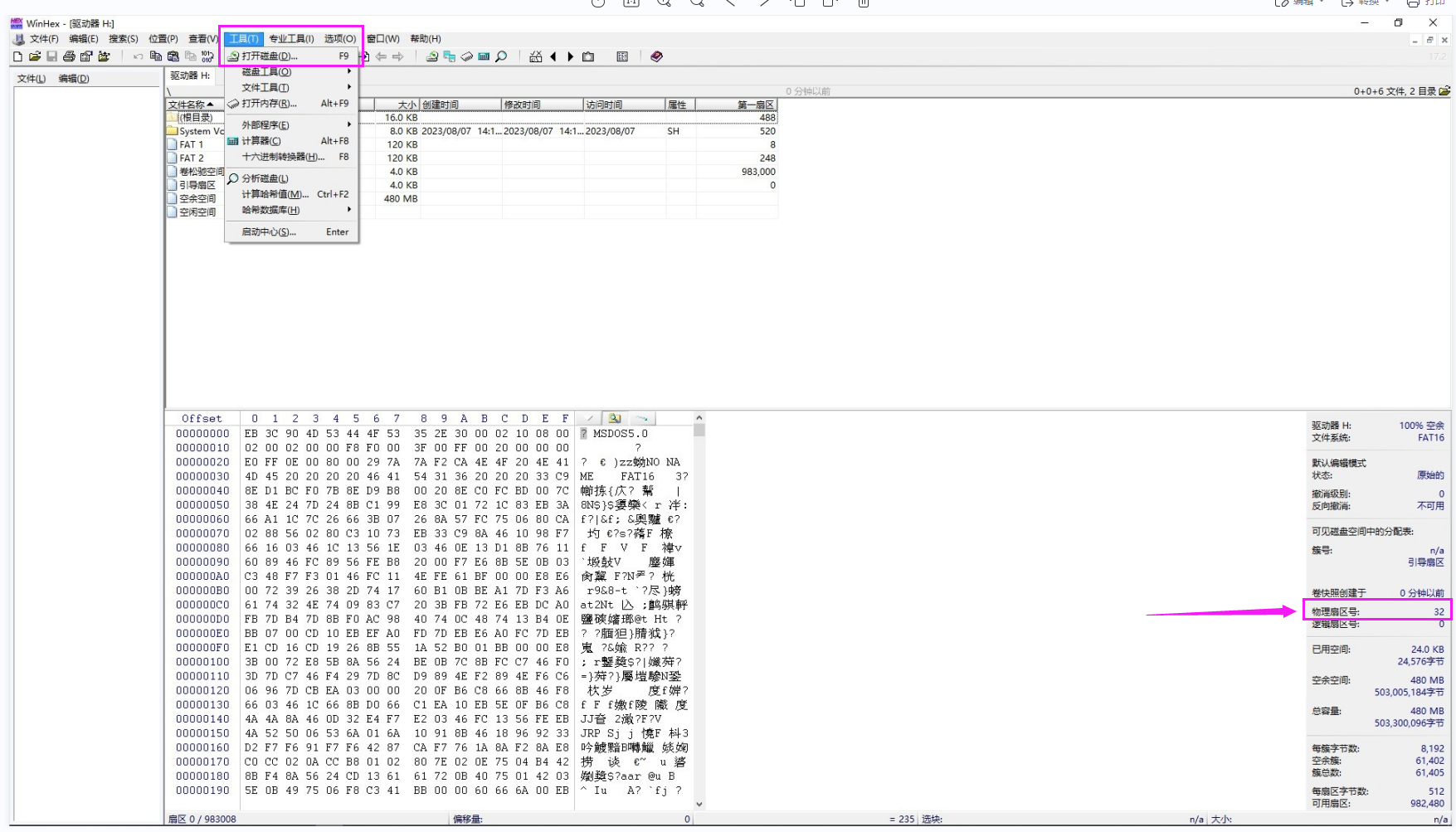1456x832 pixels.
Task: Click the table grid toolbar icon
Action: tap(622, 56)
